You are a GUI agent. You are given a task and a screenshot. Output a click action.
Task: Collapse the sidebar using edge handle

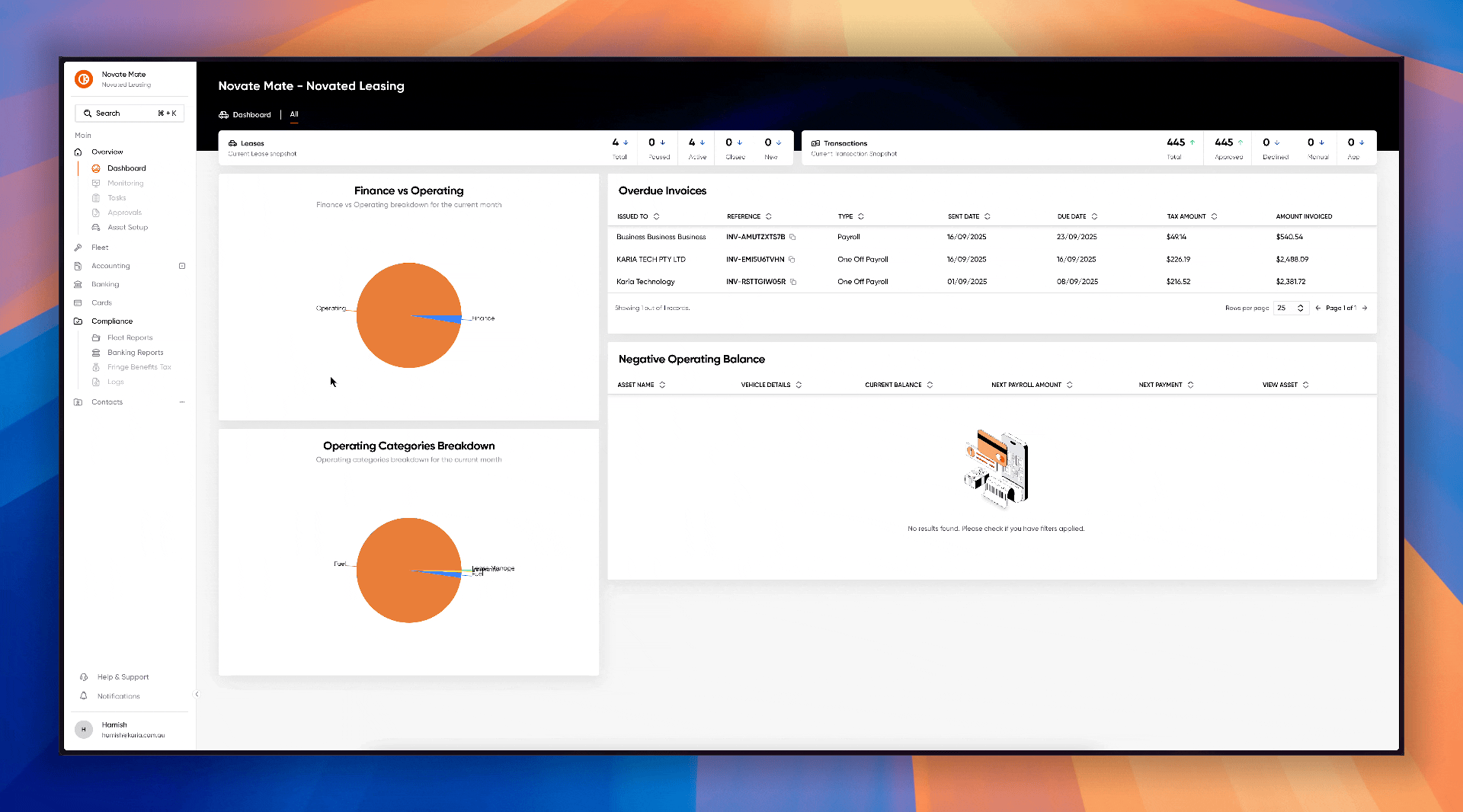pos(197,694)
